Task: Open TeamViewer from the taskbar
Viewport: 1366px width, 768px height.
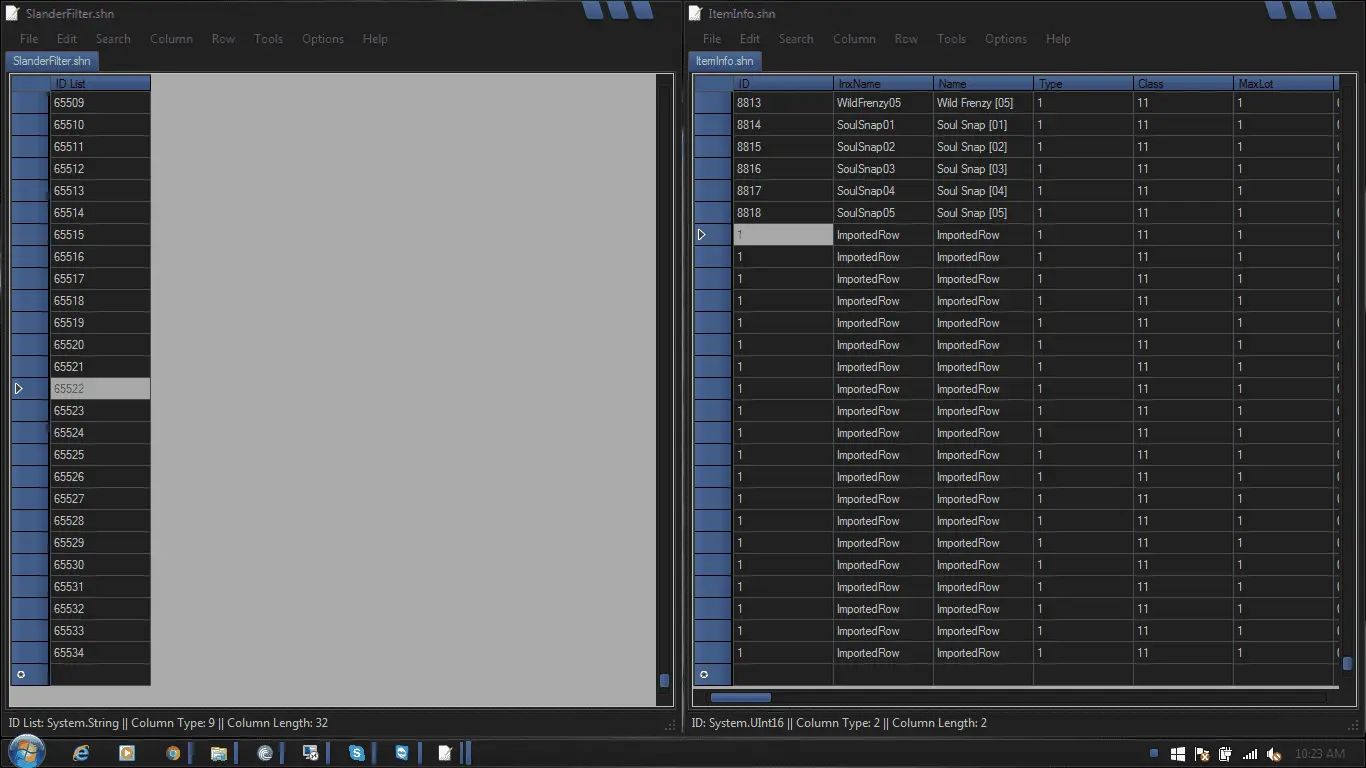Action: pos(401,753)
